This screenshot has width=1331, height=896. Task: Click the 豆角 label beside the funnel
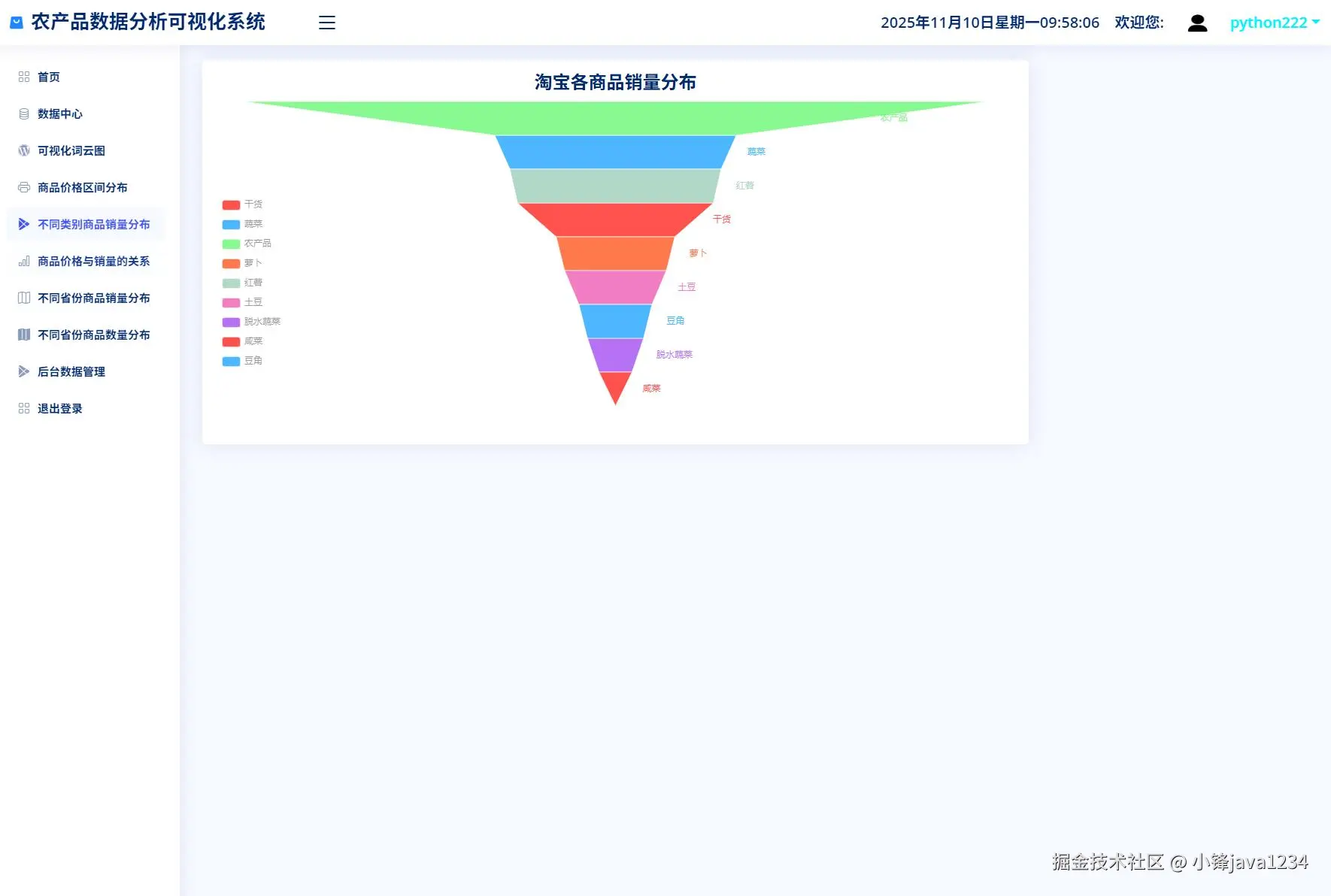[675, 321]
